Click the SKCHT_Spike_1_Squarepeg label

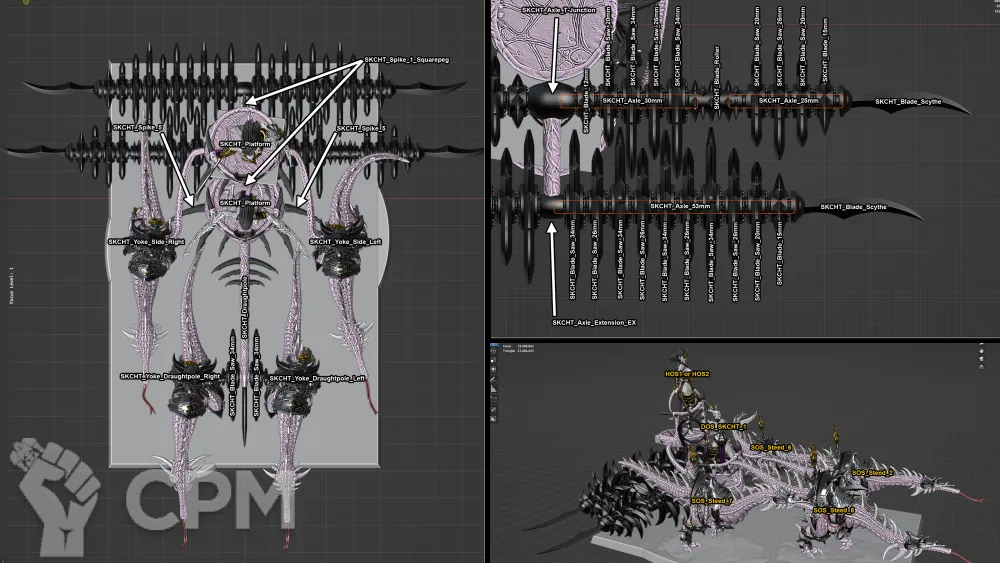coord(406,61)
